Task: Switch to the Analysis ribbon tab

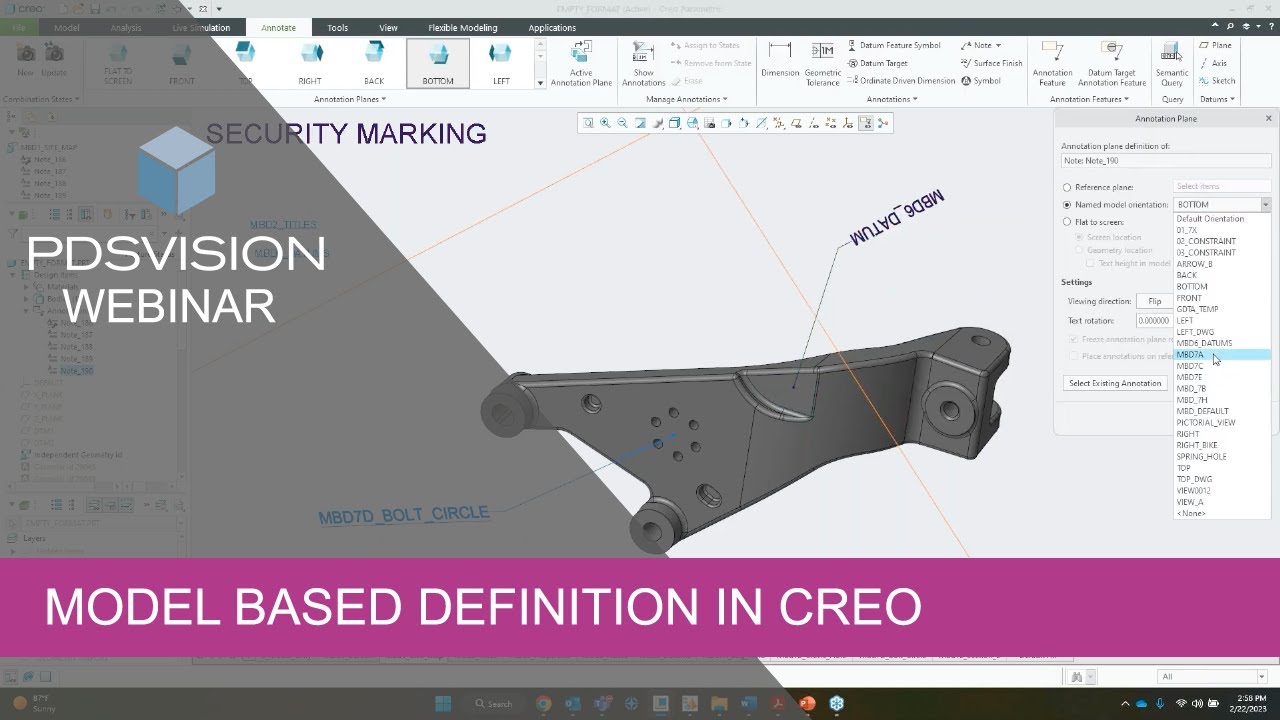Action: pyautogui.click(x=126, y=28)
